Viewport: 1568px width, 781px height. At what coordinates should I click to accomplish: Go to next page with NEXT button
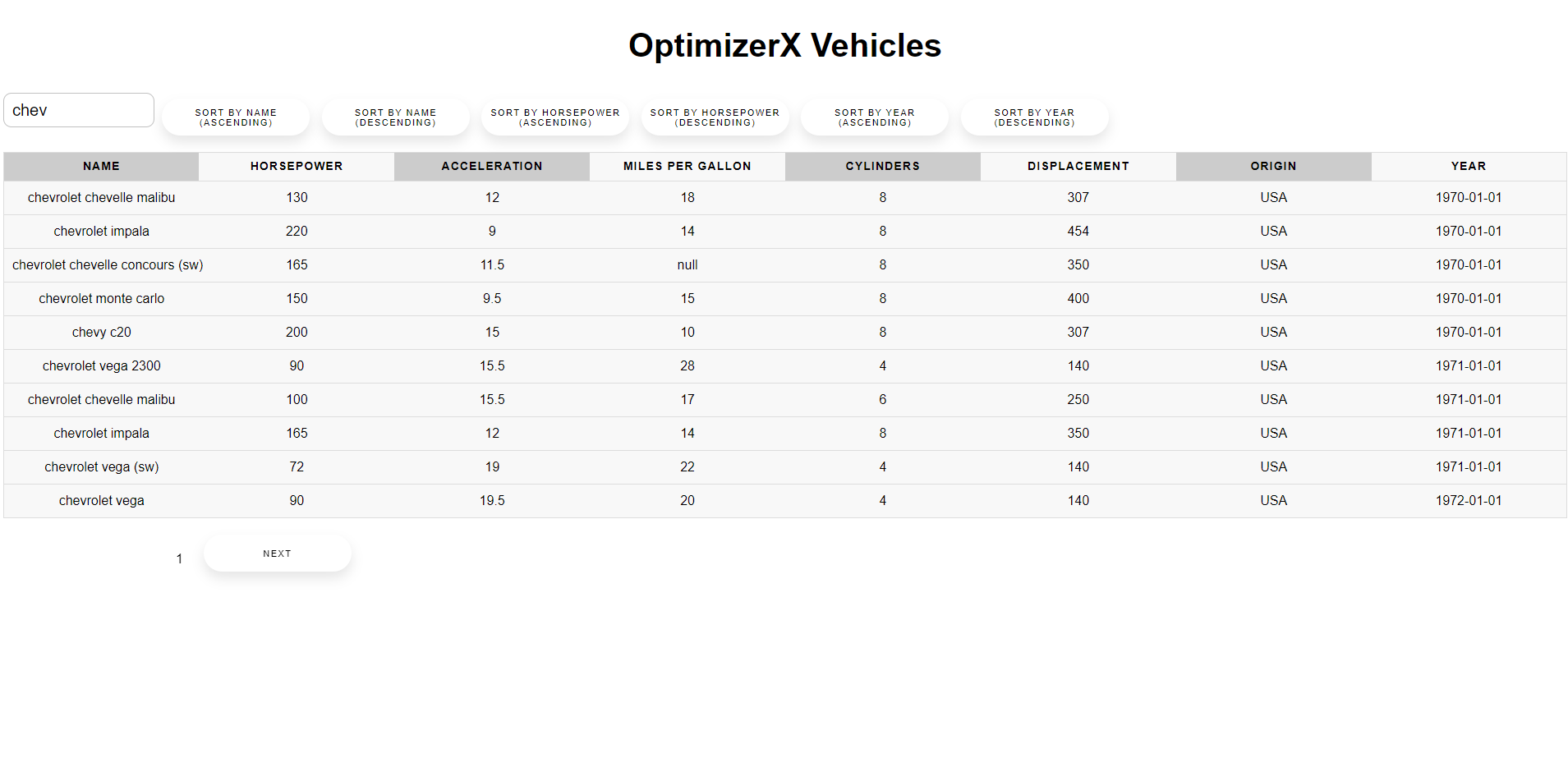click(x=277, y=554)
